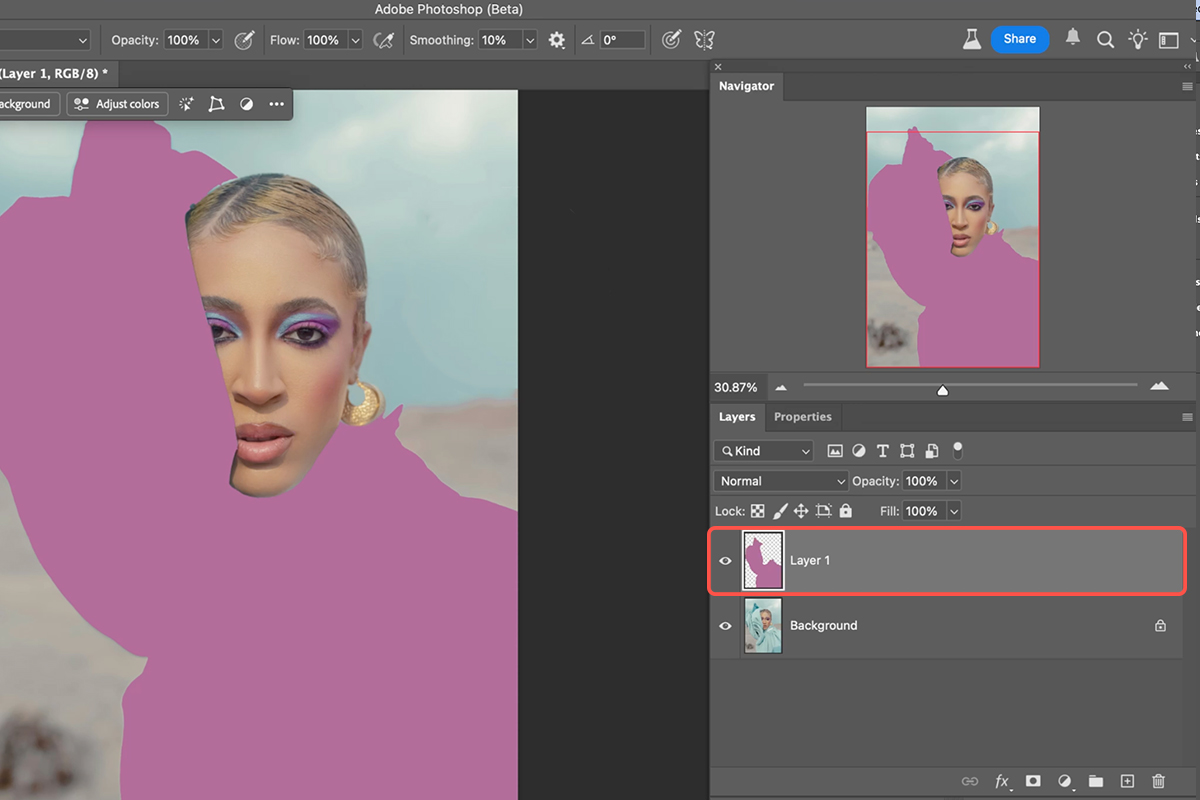Toggle visibility of the Background layer
Image resolution: width=1200 pixels, height=800 pixels.
pyautogui.click(x=726, y=626)
